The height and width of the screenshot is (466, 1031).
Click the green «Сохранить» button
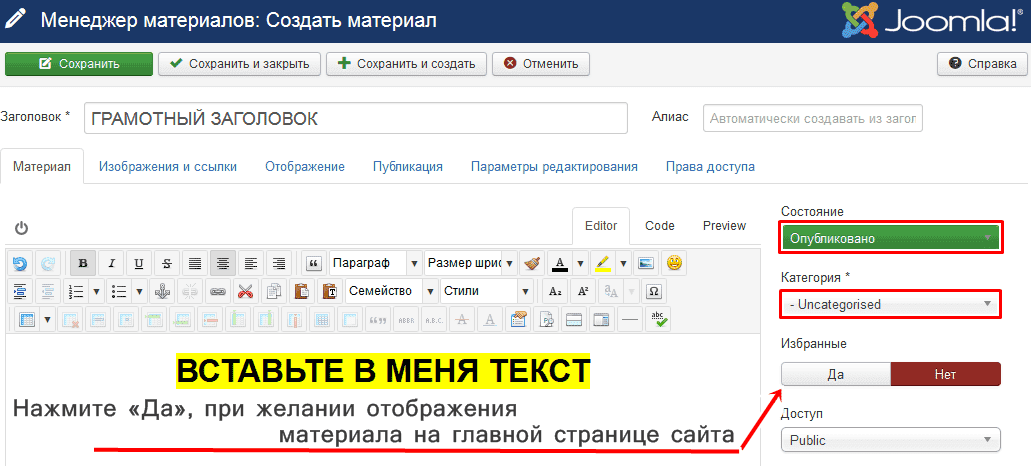tap(78, 64)
